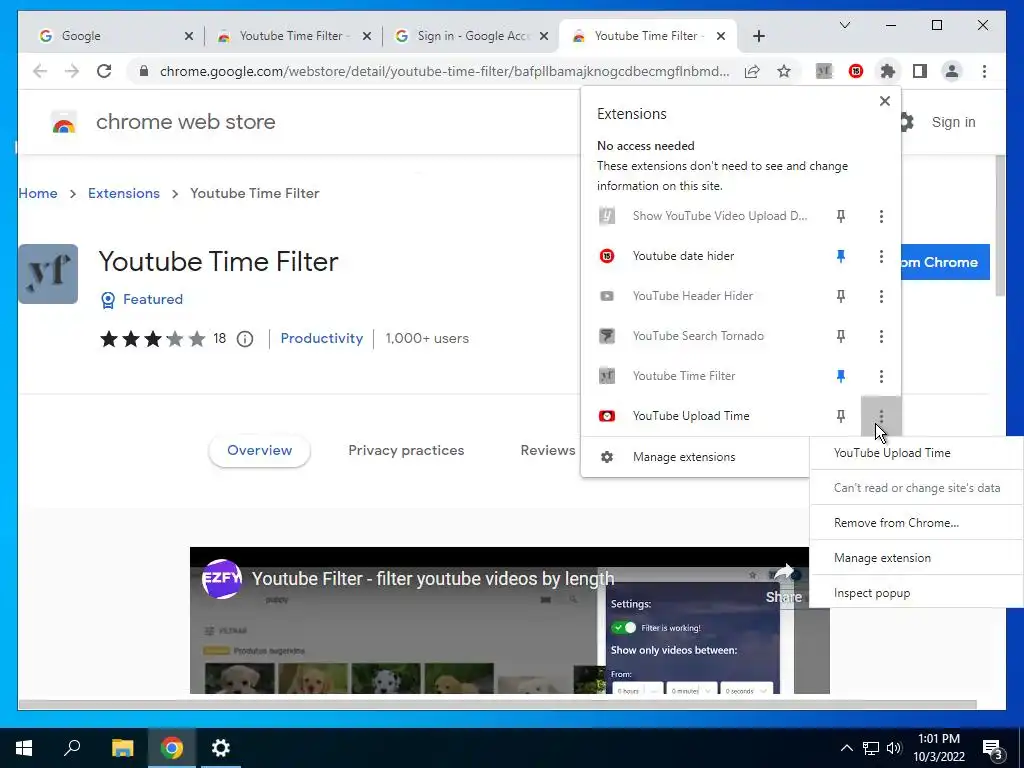Open the Settings gear on the taskbar
This screenshot has height=768, width=1024.
pyautogui.click(x=221, y=748)
